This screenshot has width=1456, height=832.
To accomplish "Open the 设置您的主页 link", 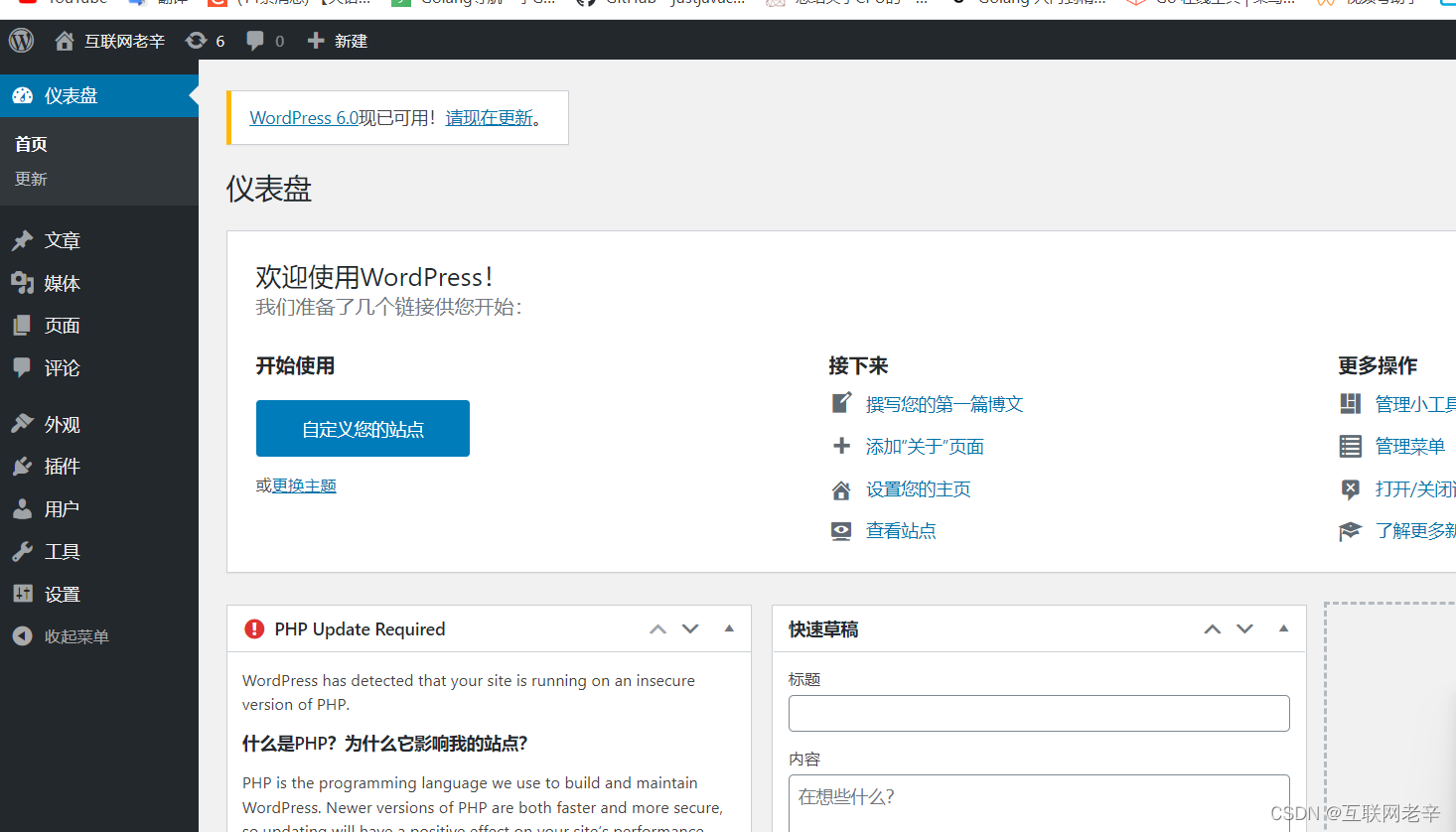I will click(x=919, y=489).
